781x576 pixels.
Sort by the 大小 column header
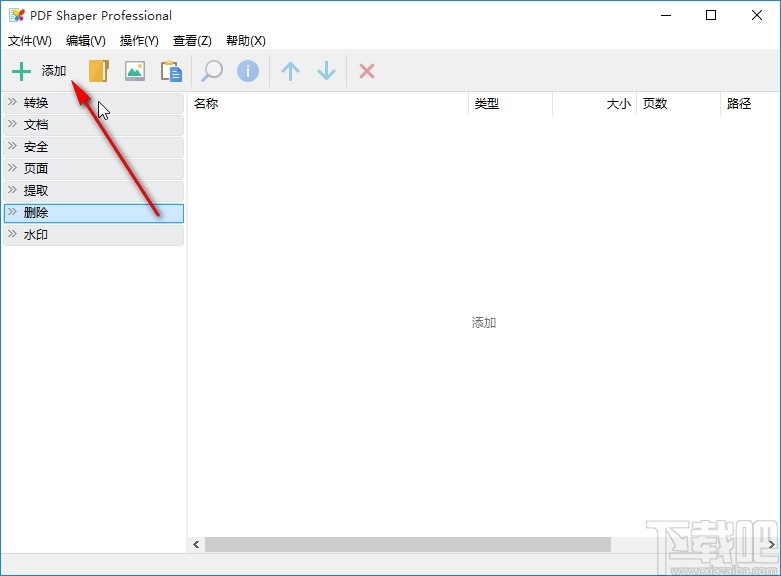[594, 104]
